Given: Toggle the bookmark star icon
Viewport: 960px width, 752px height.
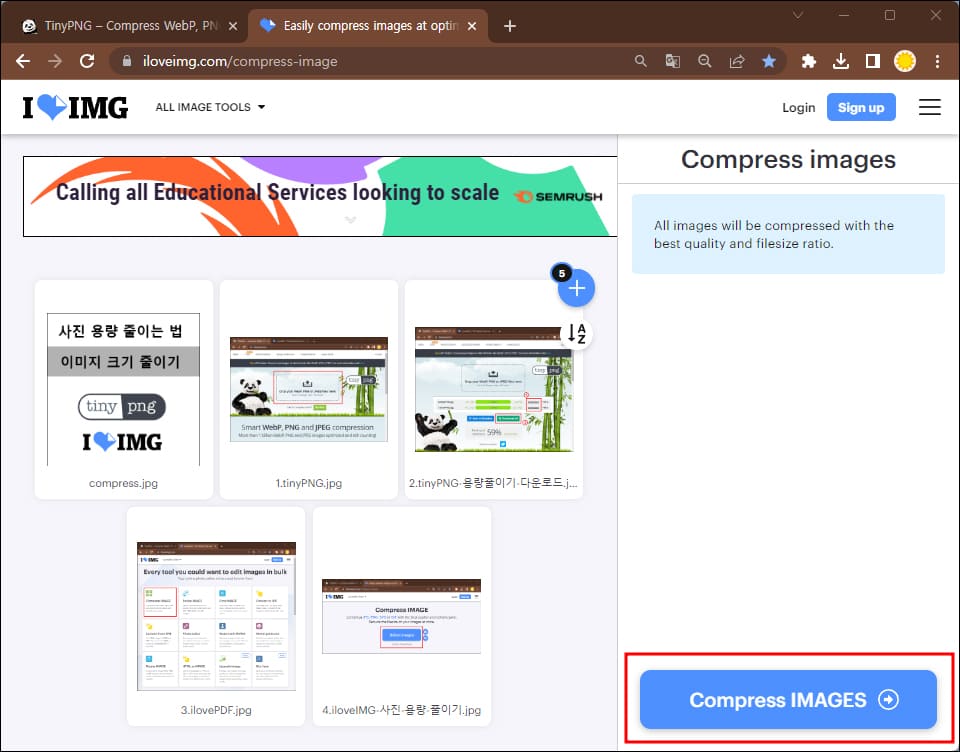Looking at the screenshot, I should [x=769, y=61].
